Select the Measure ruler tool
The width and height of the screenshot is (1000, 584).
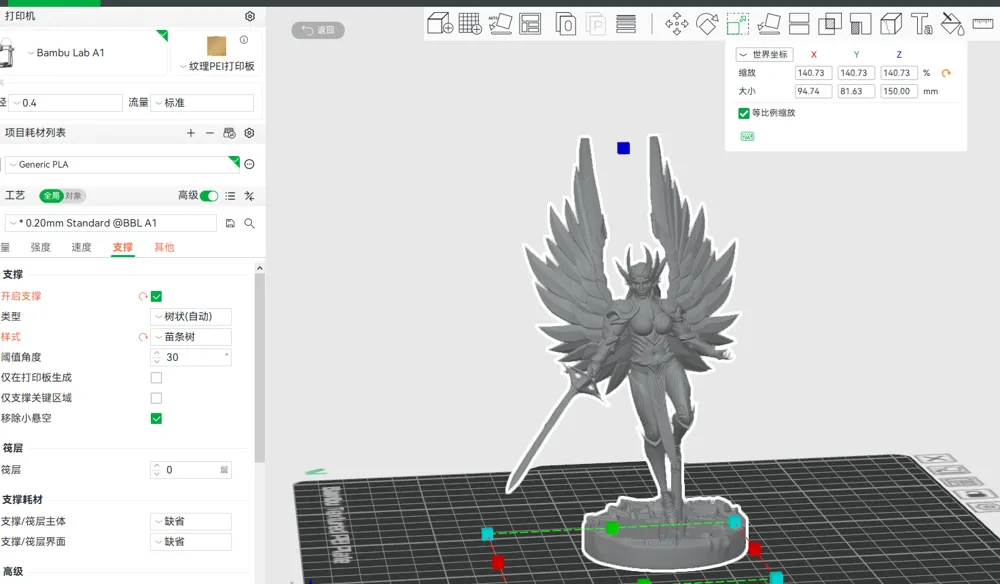tap(983, 24)
